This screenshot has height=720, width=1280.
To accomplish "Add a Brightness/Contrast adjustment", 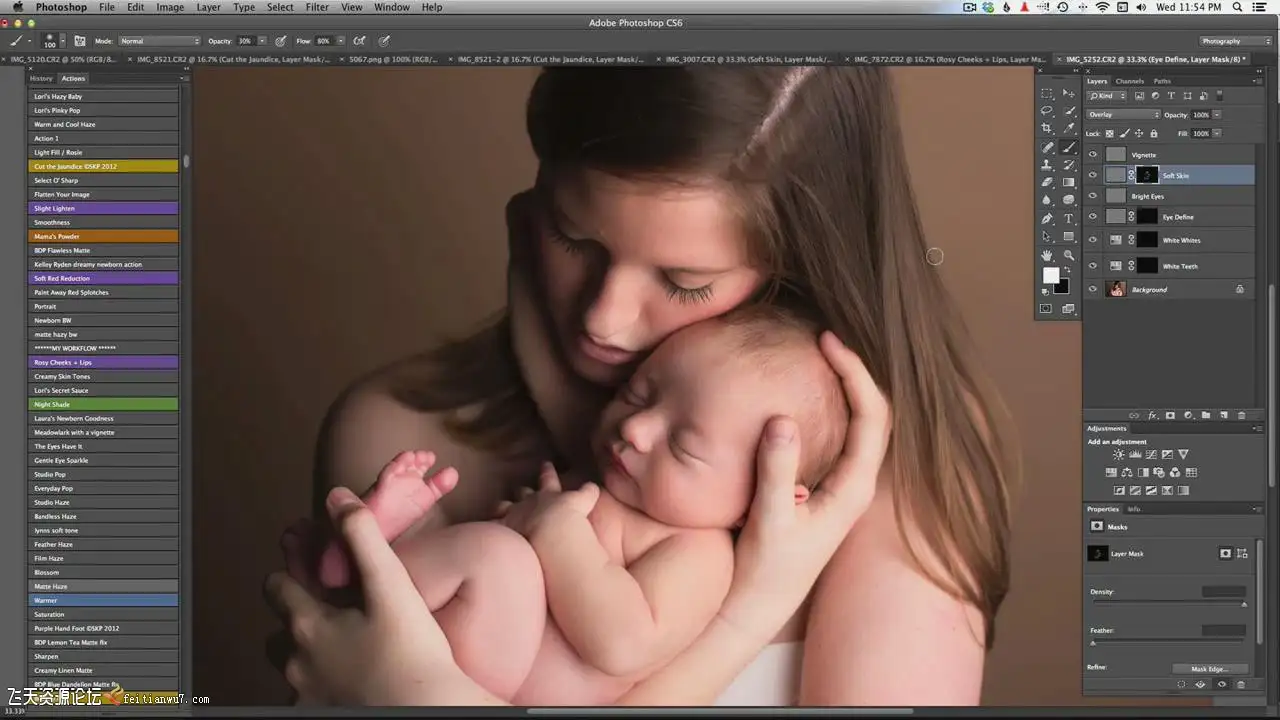I will pyautogui.click(x=1118, y=455).
